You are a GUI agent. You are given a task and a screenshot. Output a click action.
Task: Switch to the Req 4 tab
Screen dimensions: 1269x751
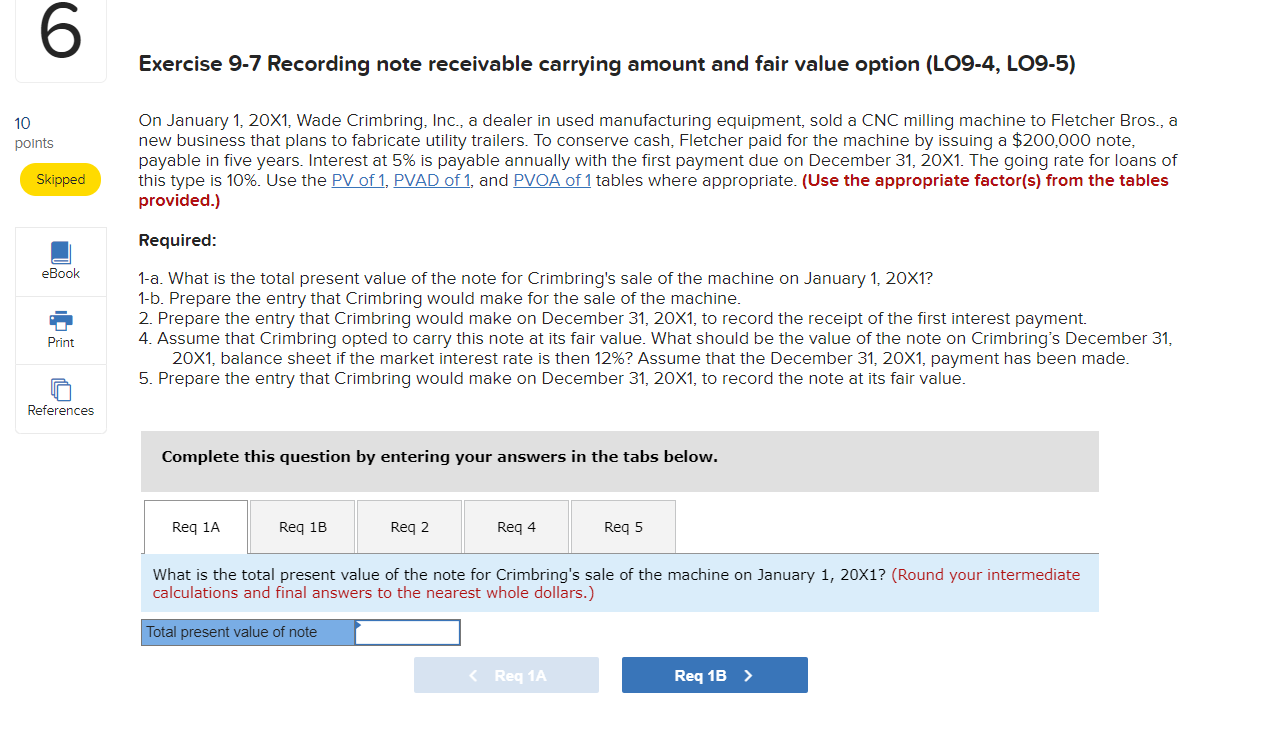click(x=516, y=526)
